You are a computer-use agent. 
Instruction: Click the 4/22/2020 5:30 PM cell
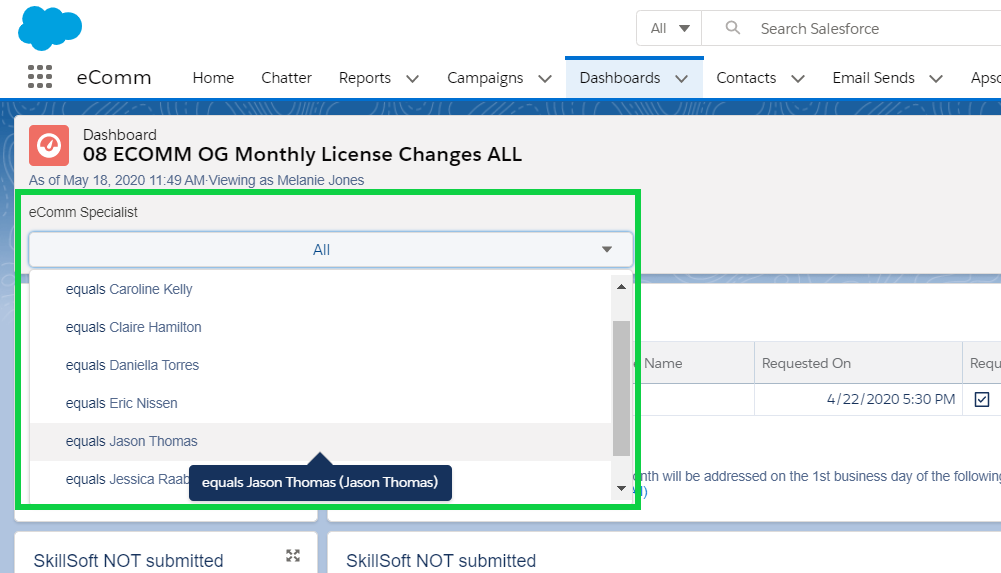pyautogui.click(x=858, y=399)
